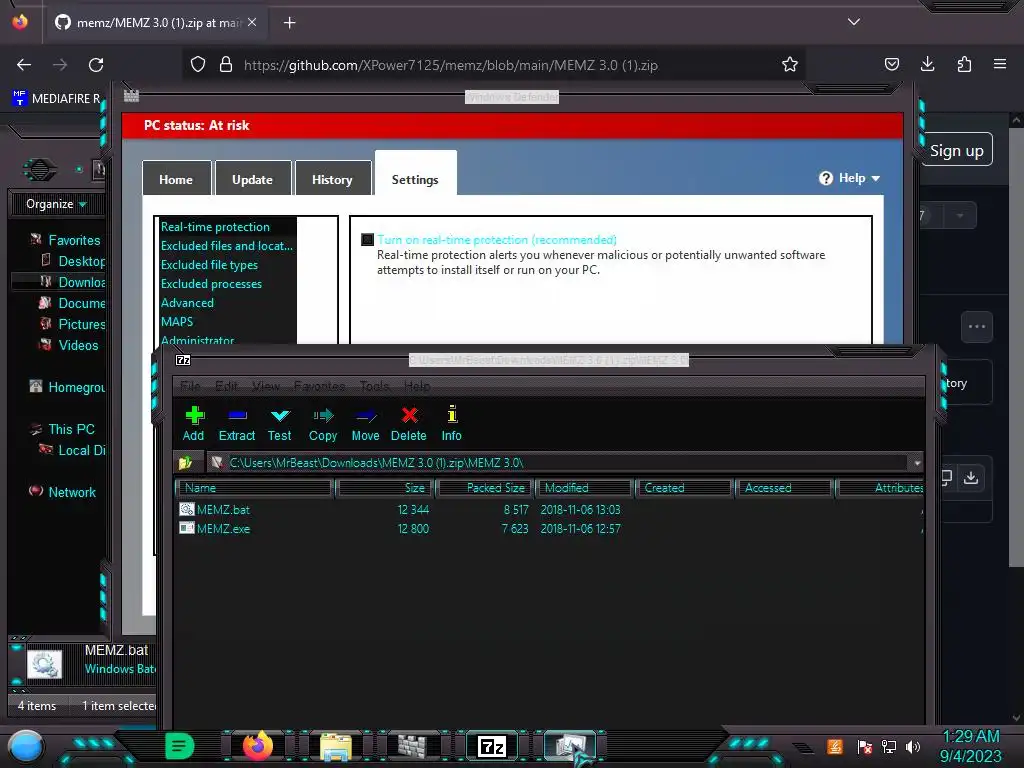Open This PC in Explorer tree
The height and width of the screenshot is (768, 1024).
72,429
